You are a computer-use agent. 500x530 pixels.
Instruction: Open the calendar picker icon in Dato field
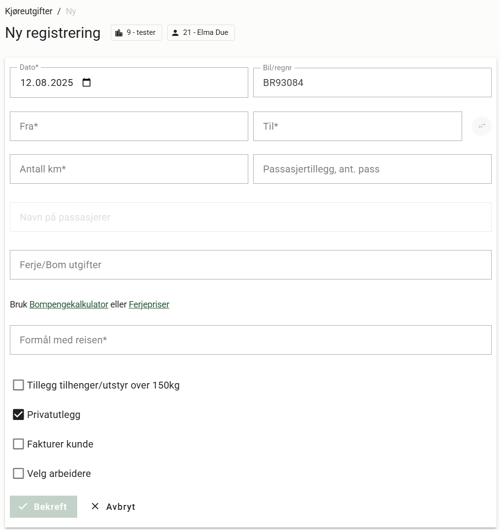[x=87, y=82]
